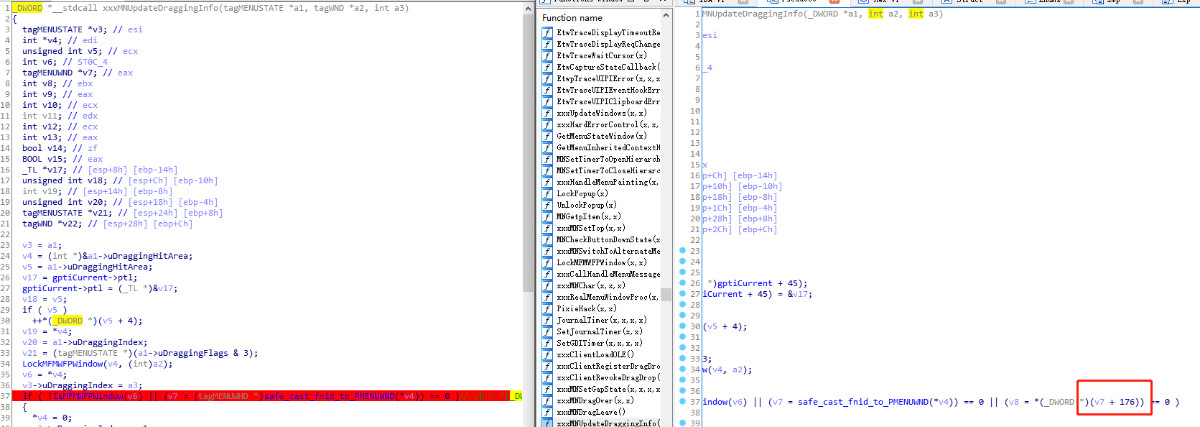Click function icon beside LockPopup(x)

coord(547,193)
